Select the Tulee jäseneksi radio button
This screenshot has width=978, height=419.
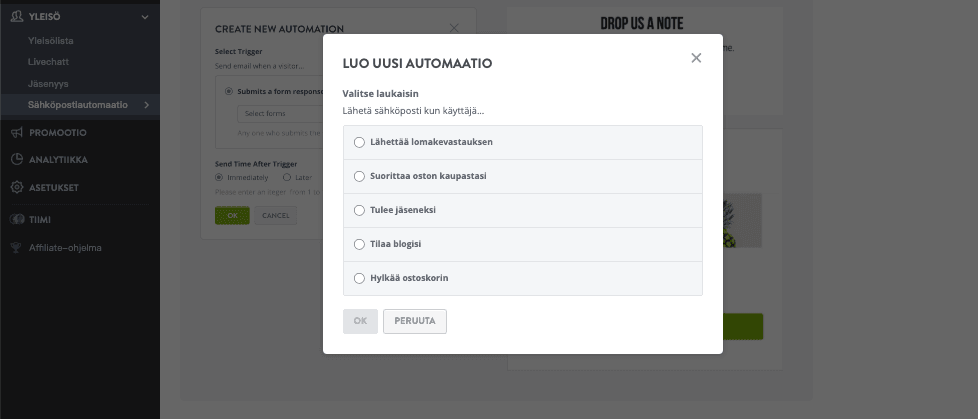359,210
